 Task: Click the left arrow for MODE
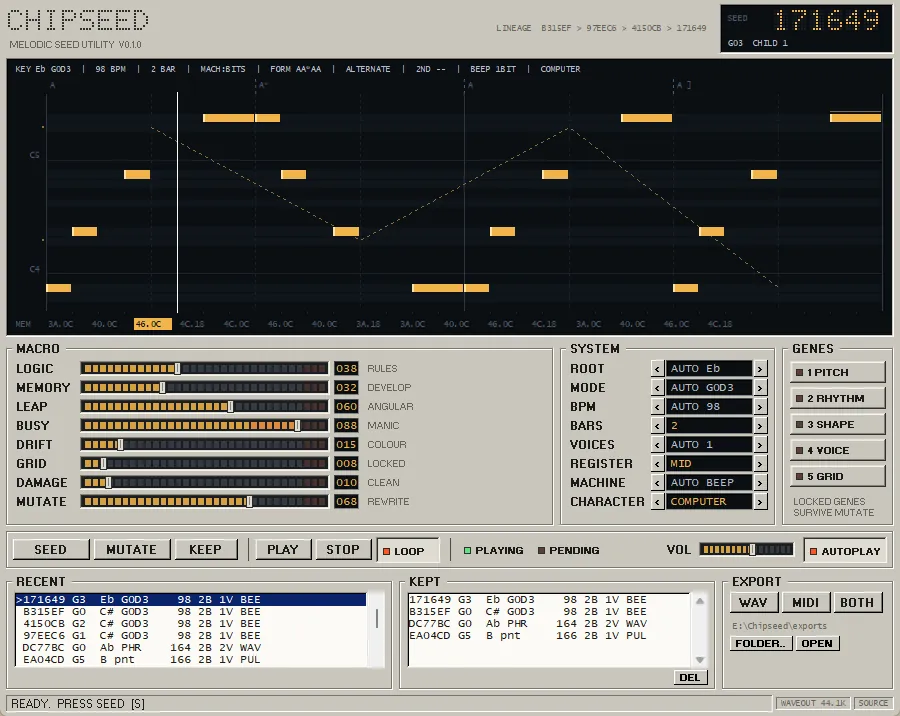click(657, 388)
